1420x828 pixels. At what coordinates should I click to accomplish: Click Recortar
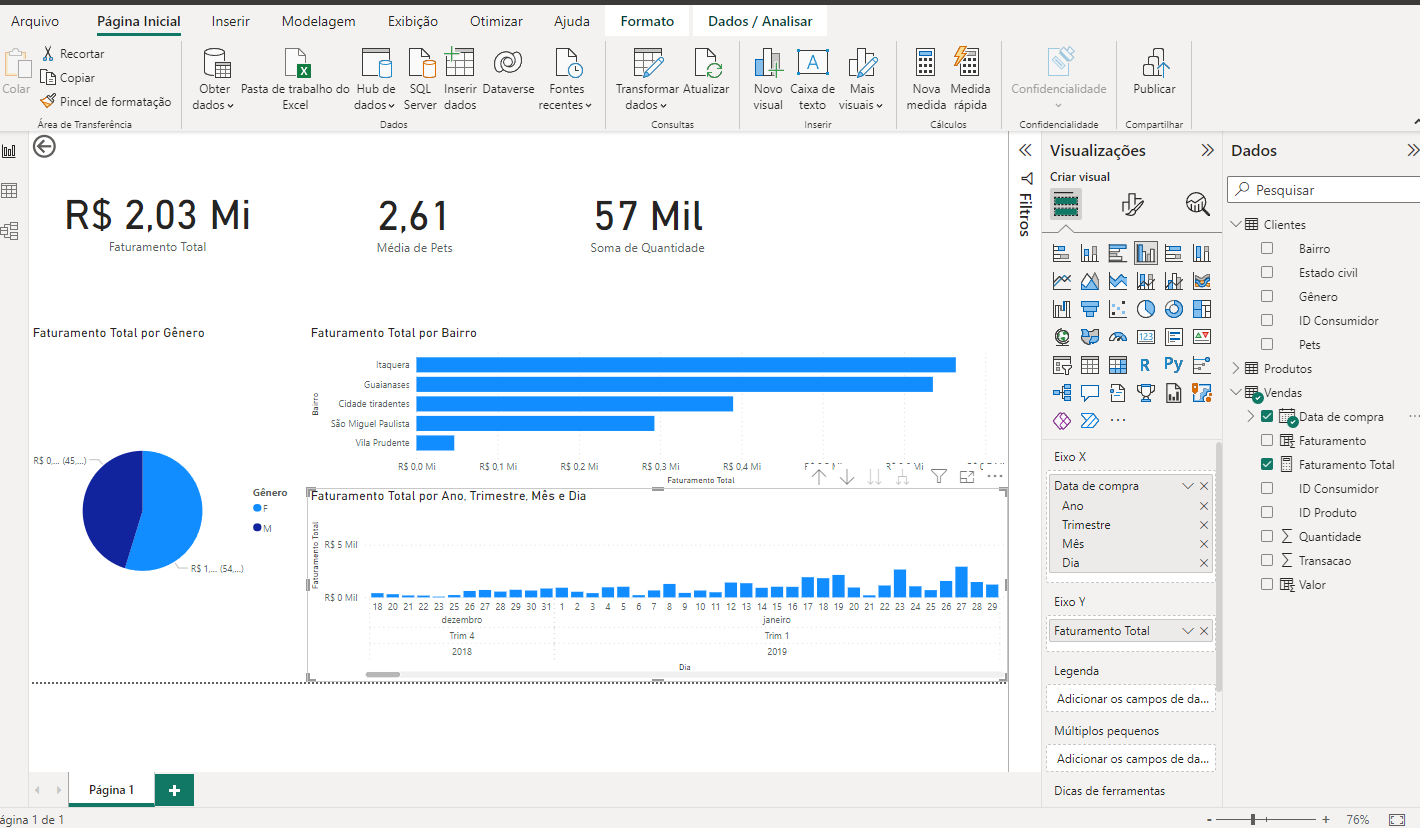(73, 53)
